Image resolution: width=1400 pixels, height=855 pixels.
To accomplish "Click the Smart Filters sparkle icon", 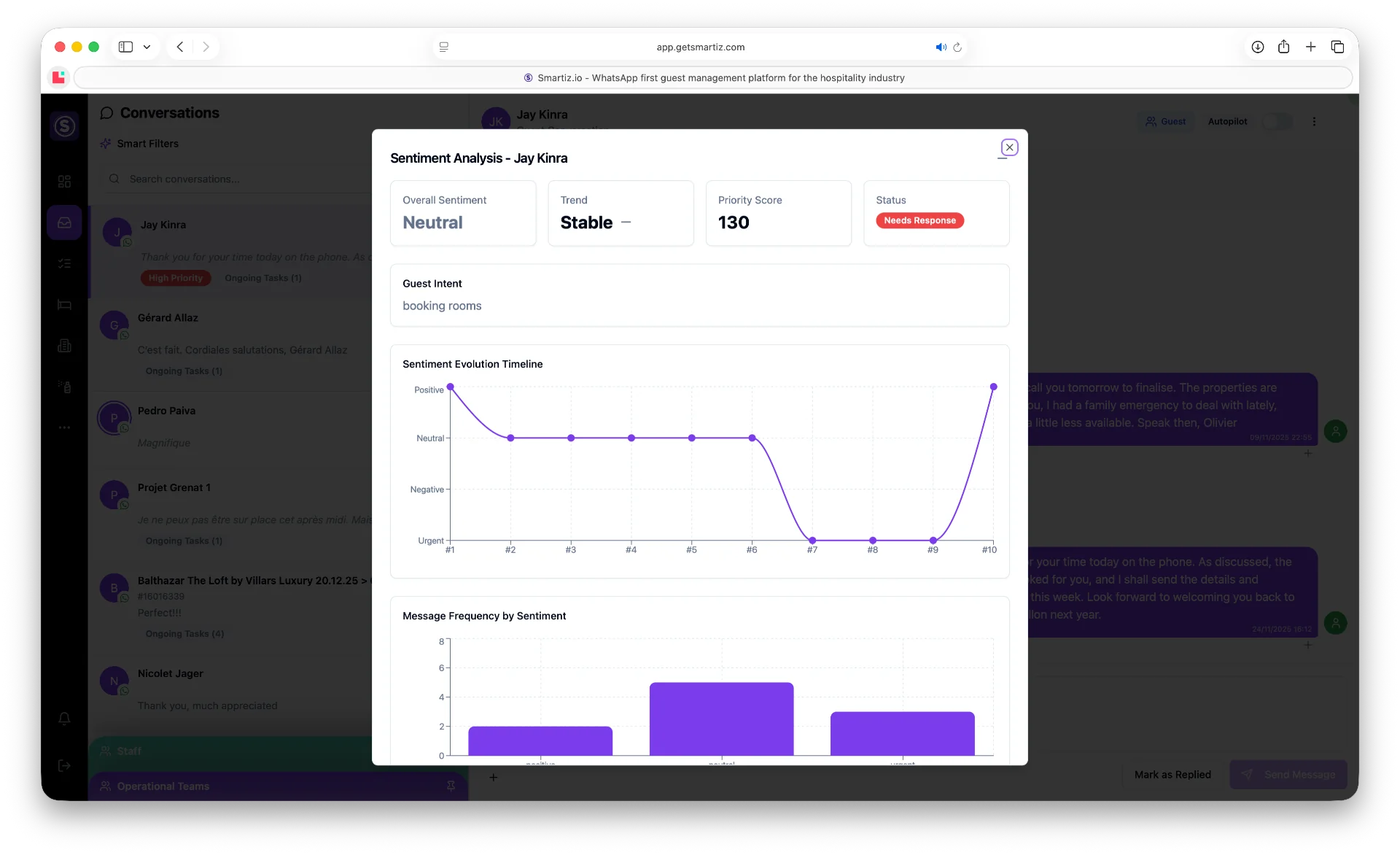I will [106, 144].
